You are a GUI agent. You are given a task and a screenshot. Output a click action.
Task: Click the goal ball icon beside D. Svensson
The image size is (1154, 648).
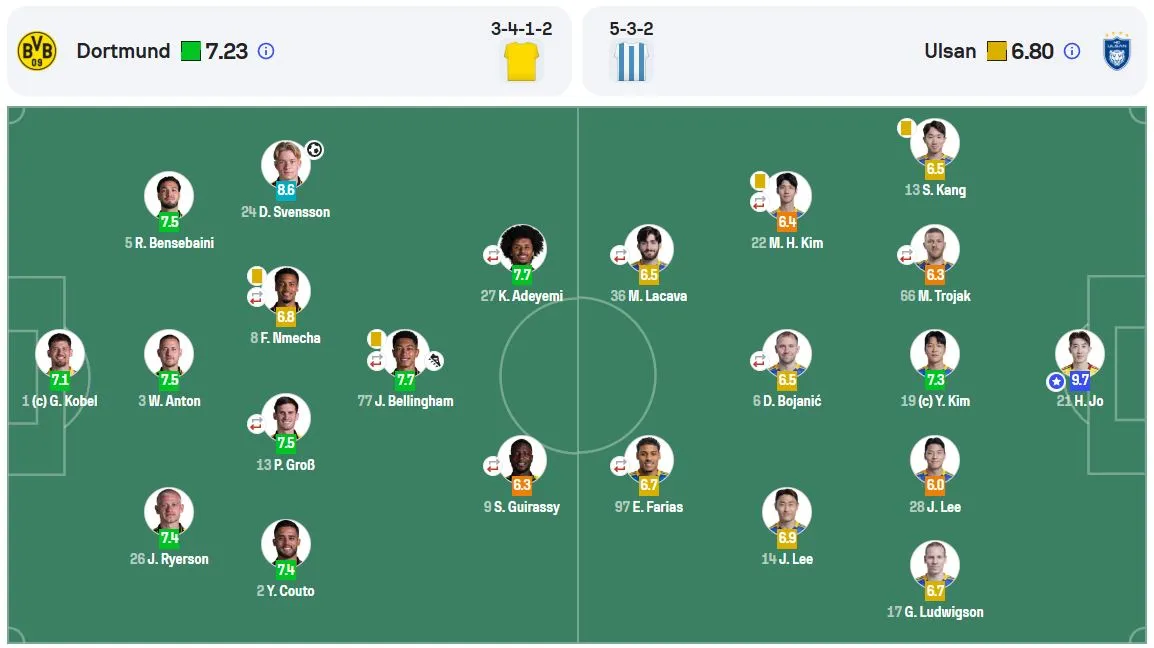(x=314, y=149)
